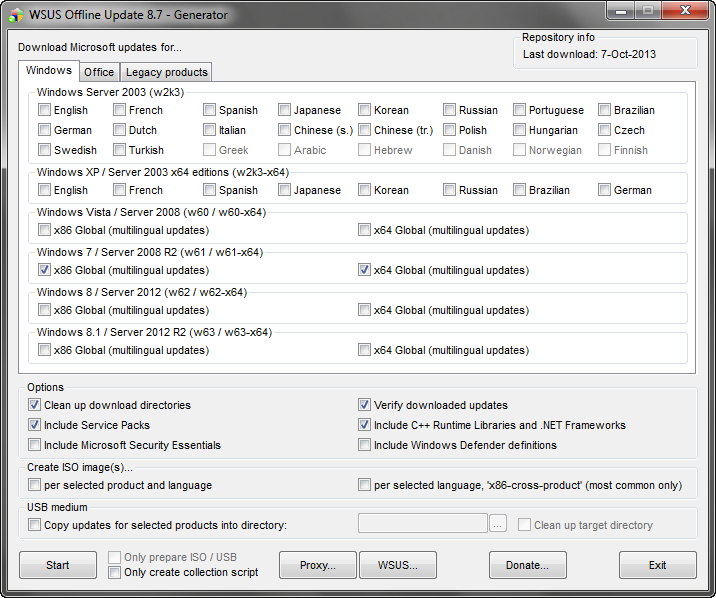This screenshot has height=598, width=716.
Task: Switch to the Office tab
Action: pyautogui.click(x=99, y=72)
